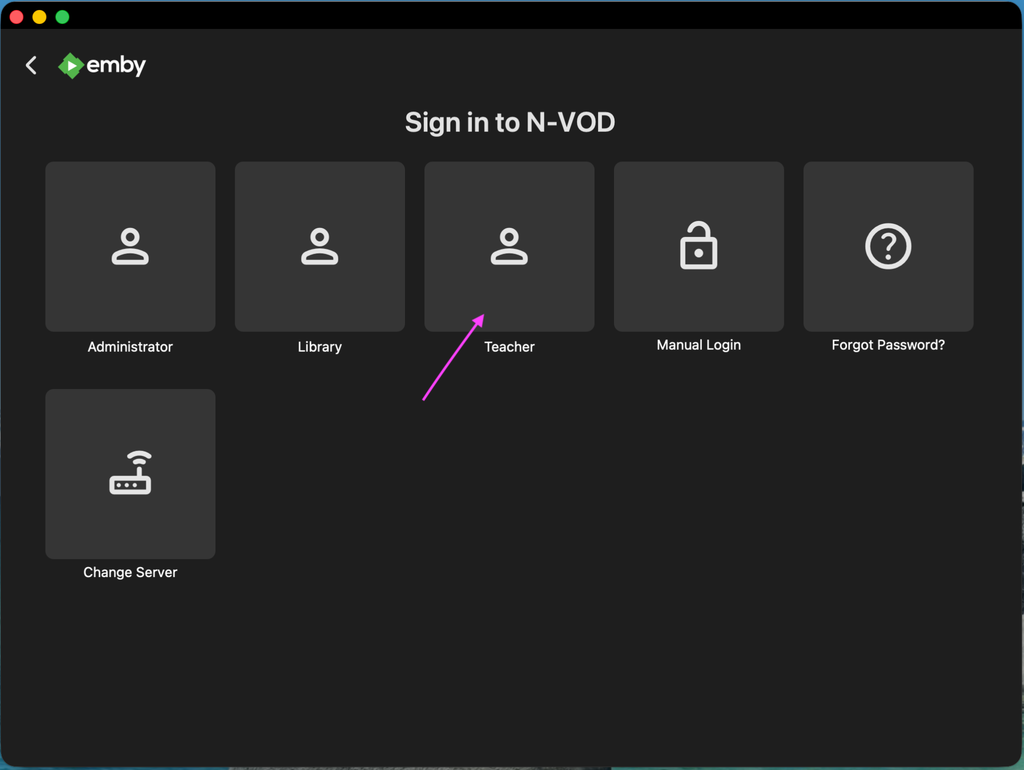This screenshot has width=1024, height=770.
Task: Open the Manual Login padlock icon
Action: click(x=698, y=246)
